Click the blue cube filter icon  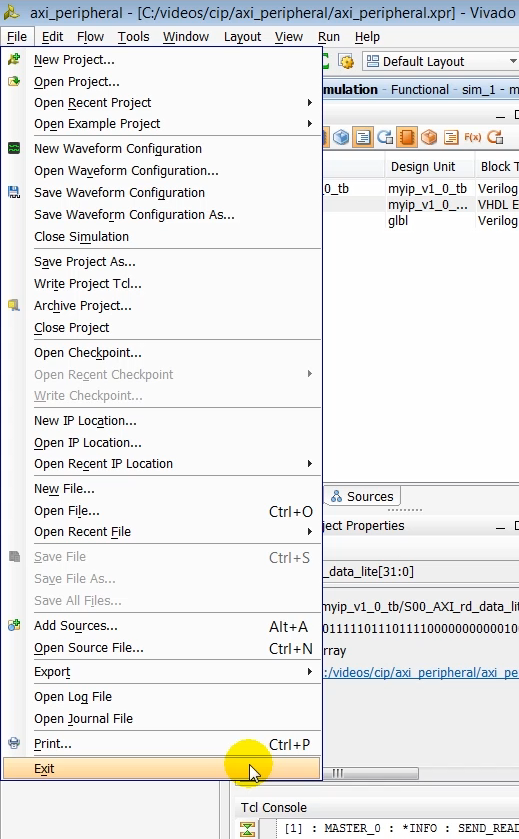point(341,138)
